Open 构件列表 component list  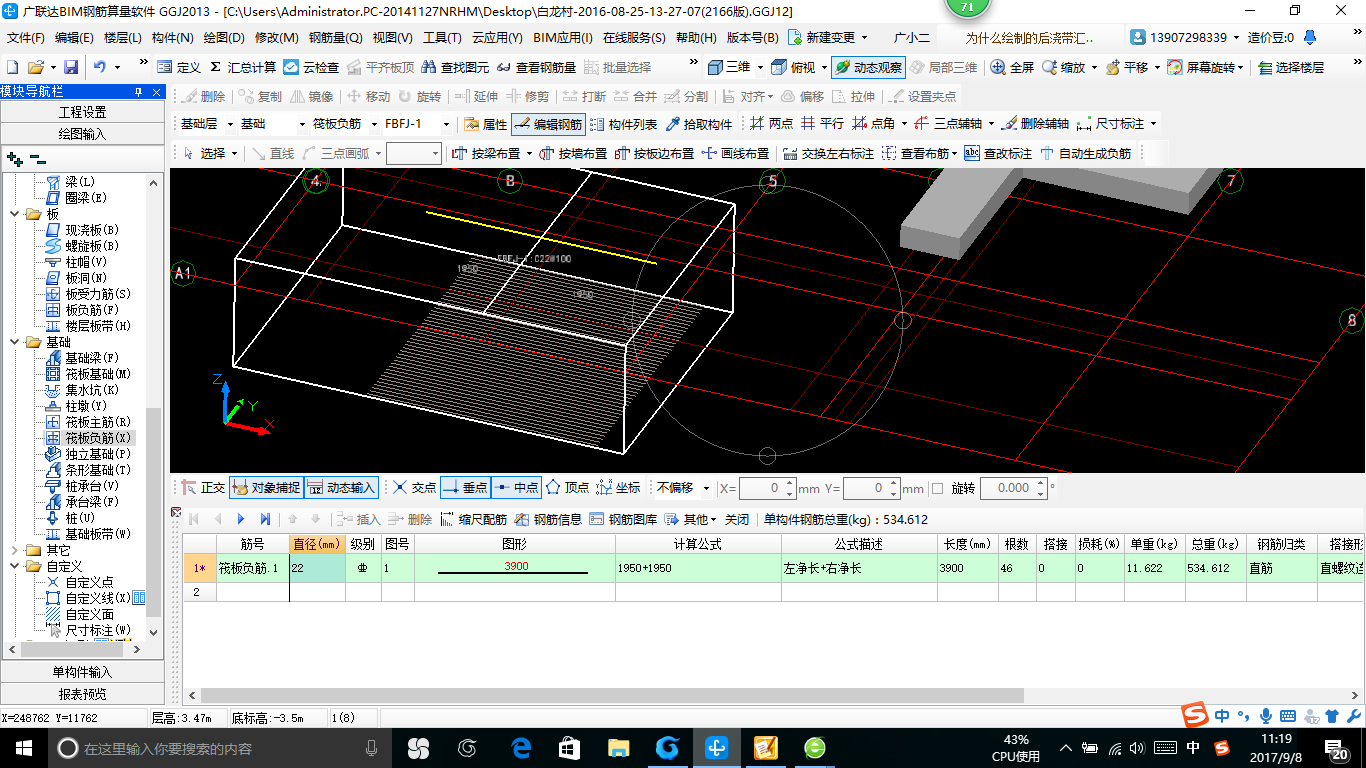pos(623,124)
